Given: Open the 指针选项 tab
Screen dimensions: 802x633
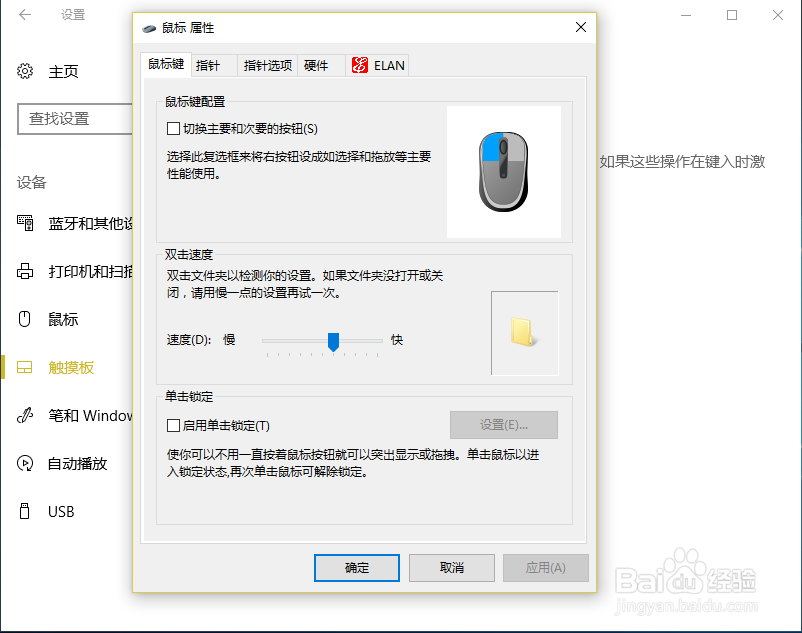Looking at the screenshot, I should coord(268,65).
